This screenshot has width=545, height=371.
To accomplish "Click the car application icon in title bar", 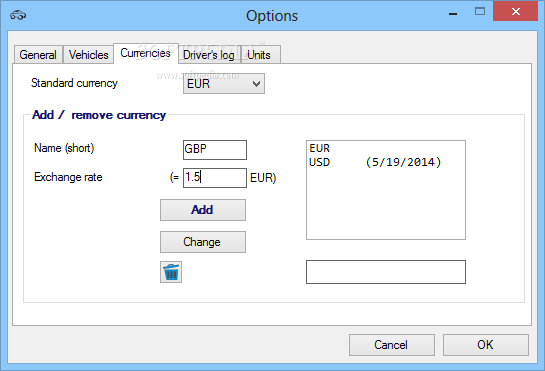I will pos(18,15).
